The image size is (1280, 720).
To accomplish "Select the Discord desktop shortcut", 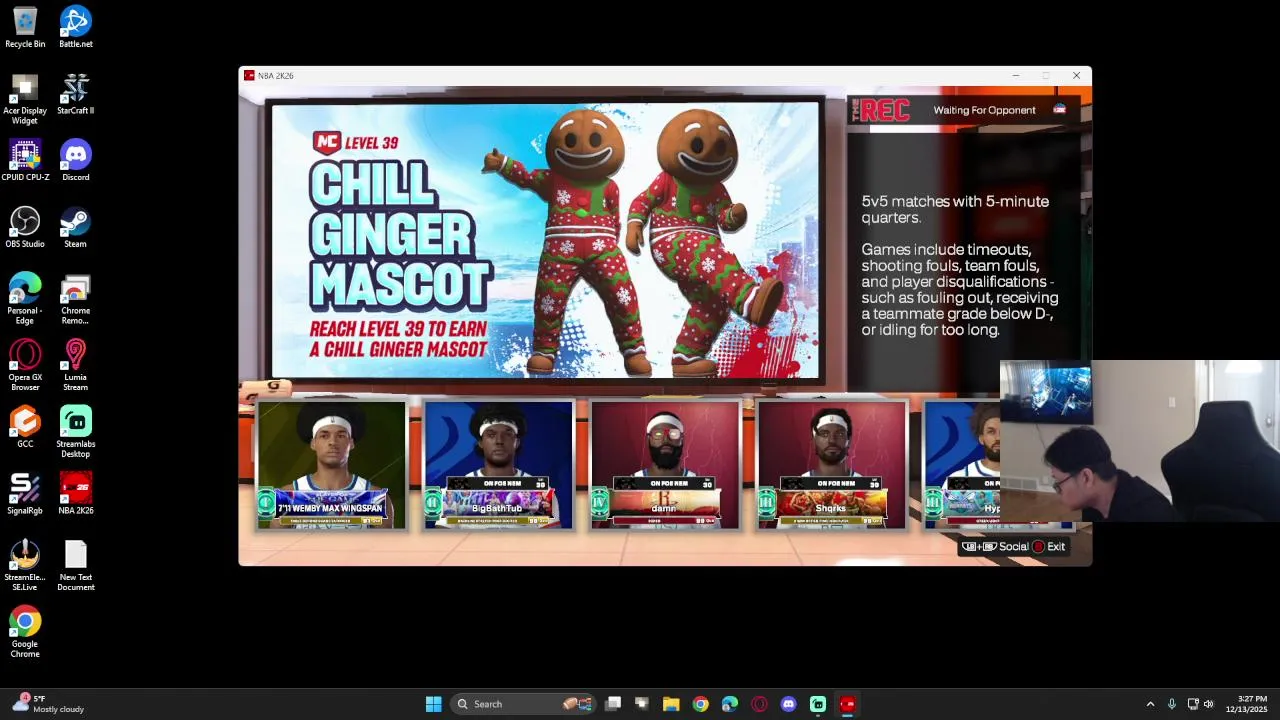I will (75, 160).
